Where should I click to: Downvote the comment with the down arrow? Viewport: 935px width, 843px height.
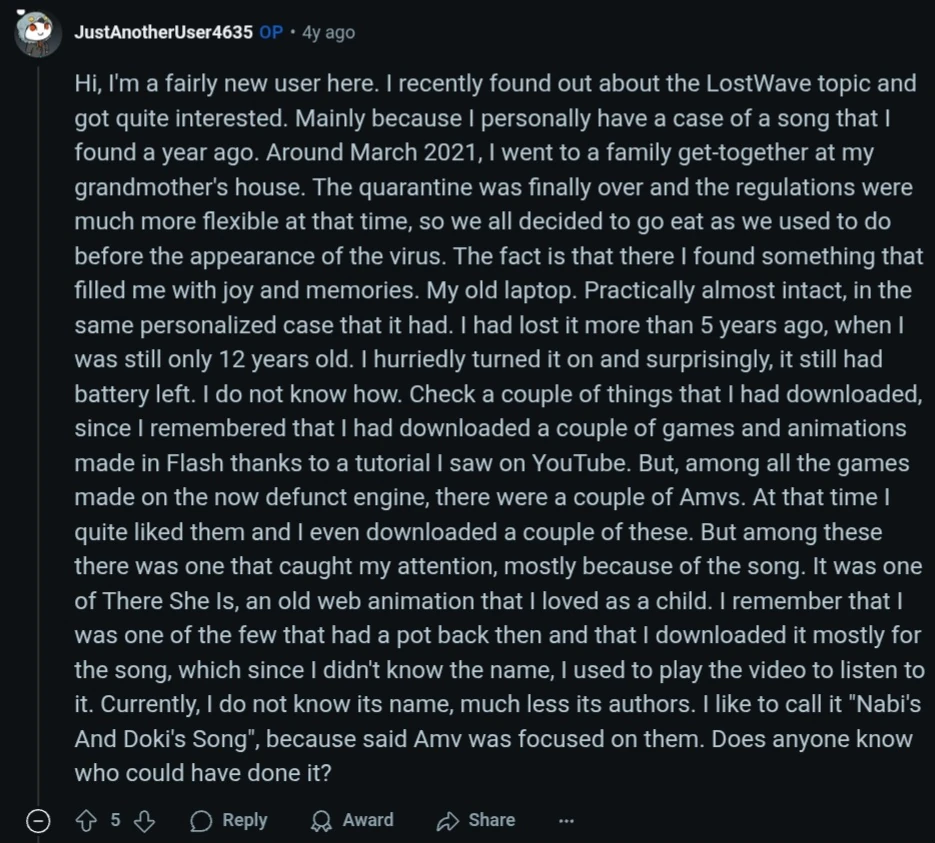(x=144, y=821)
